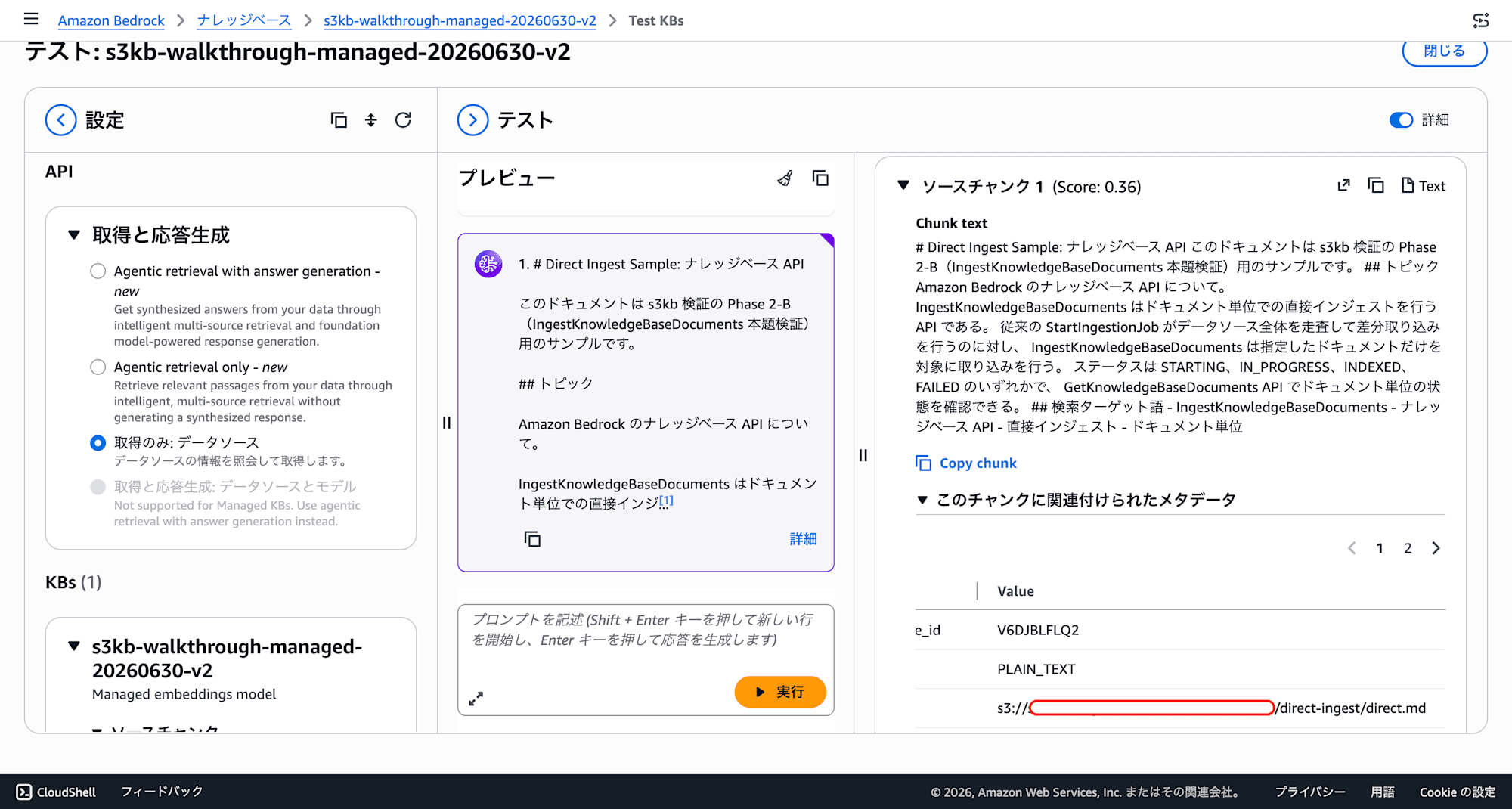Click the [1] citation footnote in the response

pyautogui.click(x=666, y=501)
